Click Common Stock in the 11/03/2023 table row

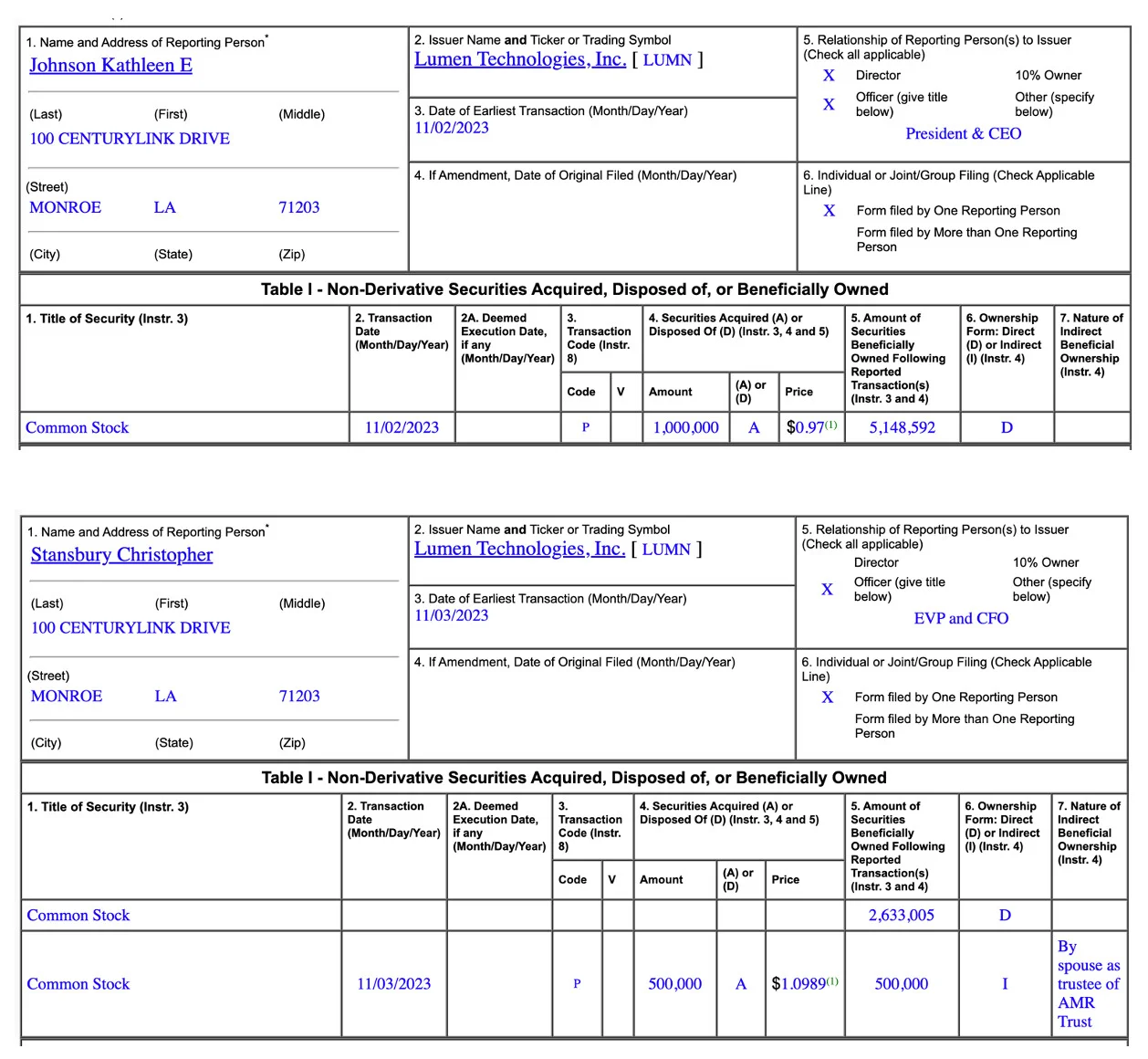pyautogui.click(x=78, y=984)
